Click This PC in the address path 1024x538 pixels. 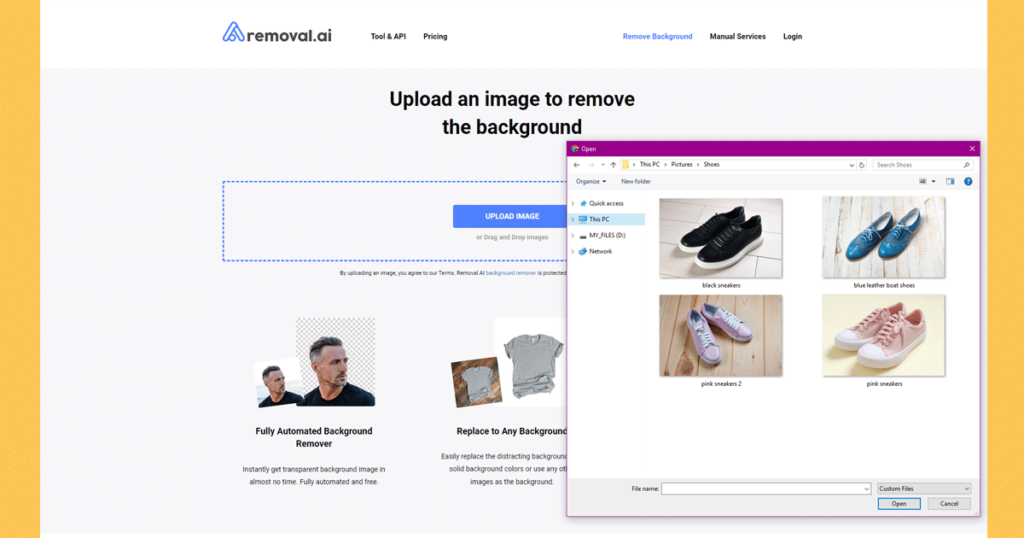click(x=650, y=165)
